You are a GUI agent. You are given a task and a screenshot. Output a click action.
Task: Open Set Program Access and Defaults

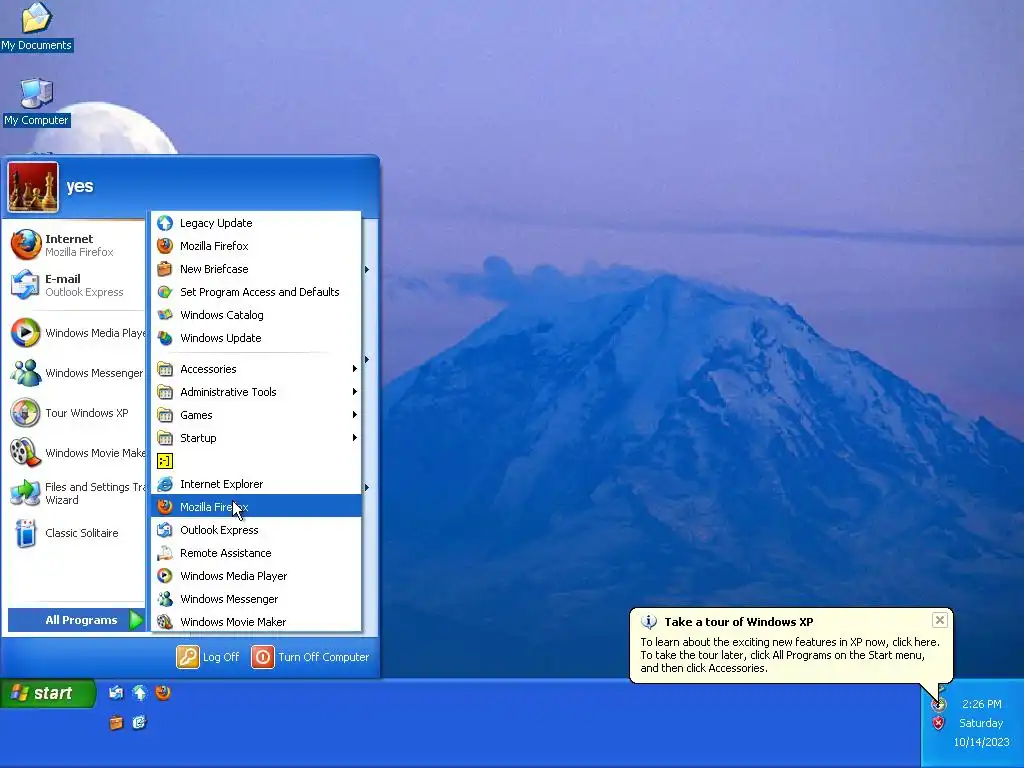256,292
